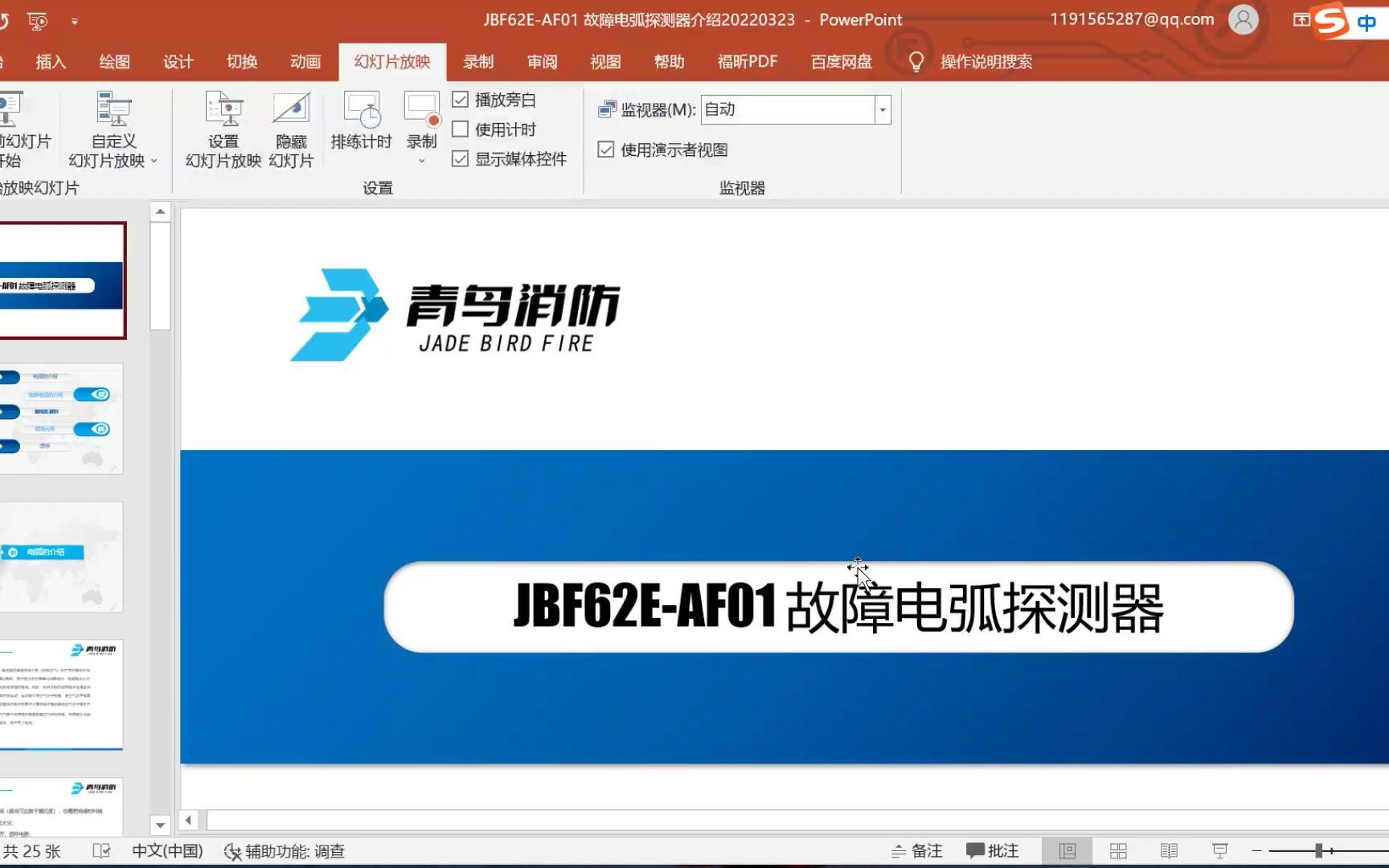Viewport: 1389px width, 868px height.
Task: Click the Tell Me search (操作说明搜索) box
Action: point(986,62)
